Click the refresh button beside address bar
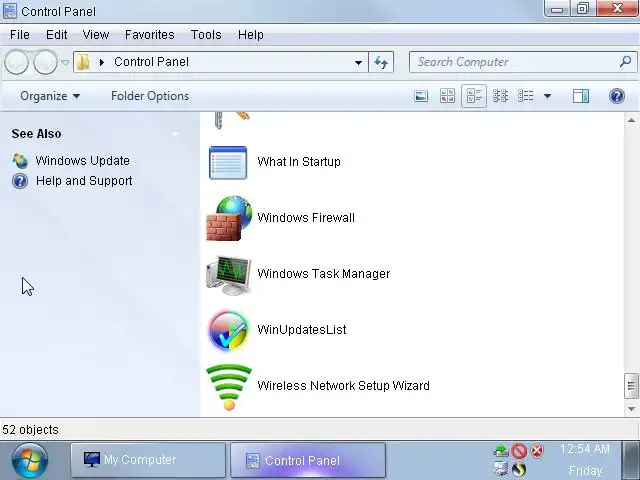Image resolution: width=640 pixels, height=480 pixels. (x=381, y=62)
